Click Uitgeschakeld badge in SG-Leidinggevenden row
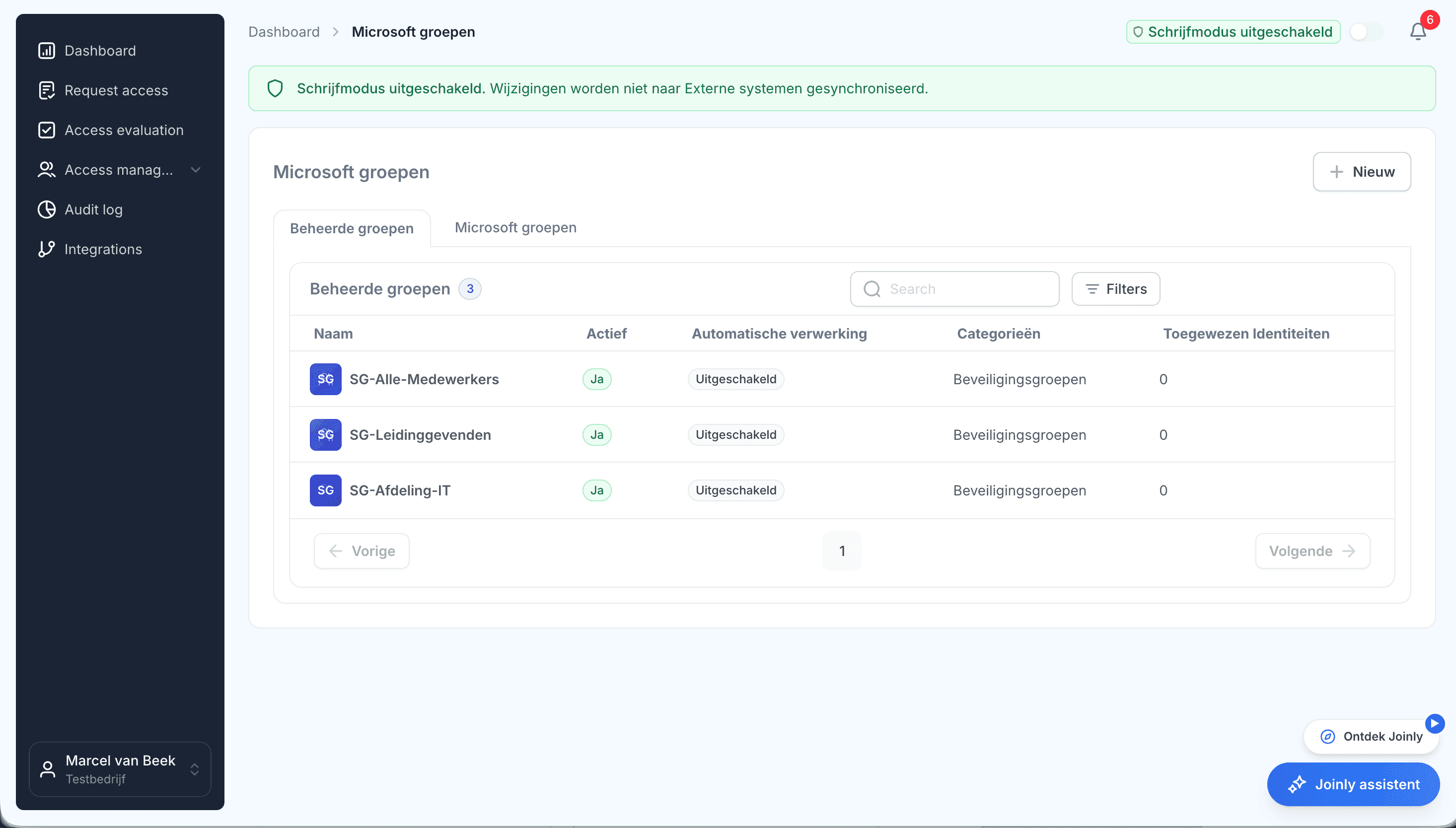Viewport: 1456px width, 828px height. (736, 435)
